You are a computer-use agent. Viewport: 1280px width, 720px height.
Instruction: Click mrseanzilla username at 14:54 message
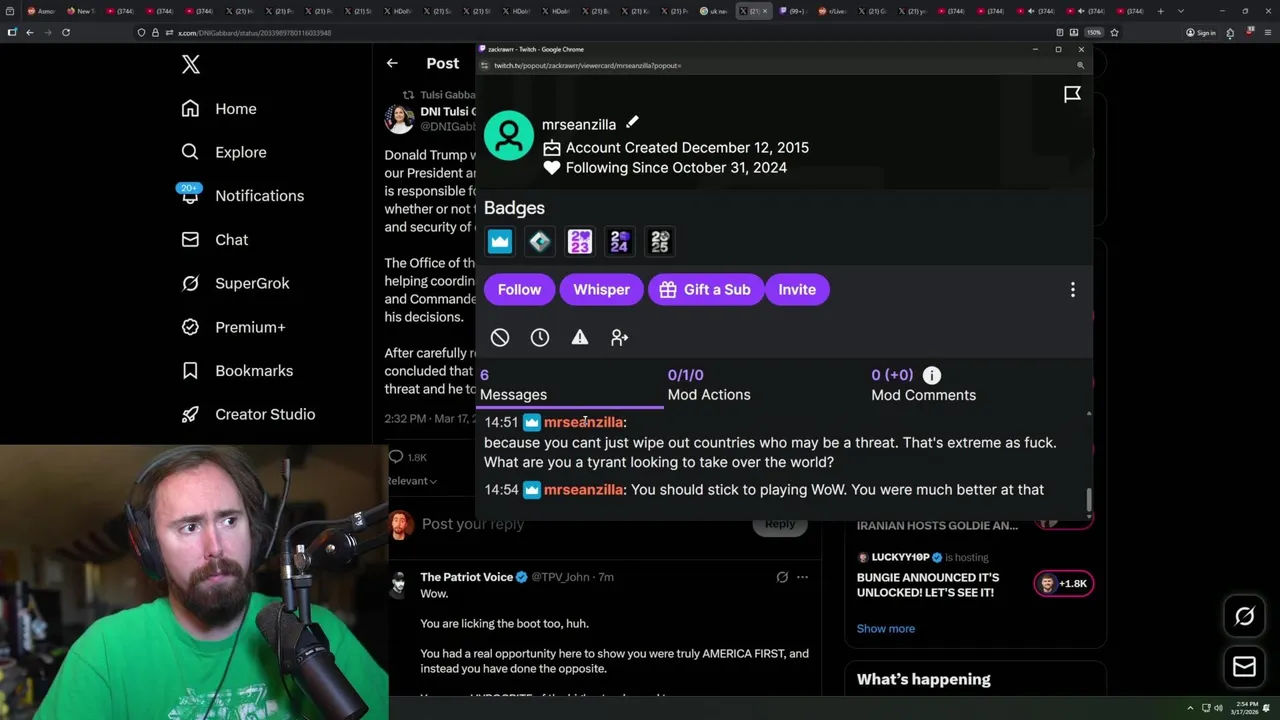click(584, 490)
